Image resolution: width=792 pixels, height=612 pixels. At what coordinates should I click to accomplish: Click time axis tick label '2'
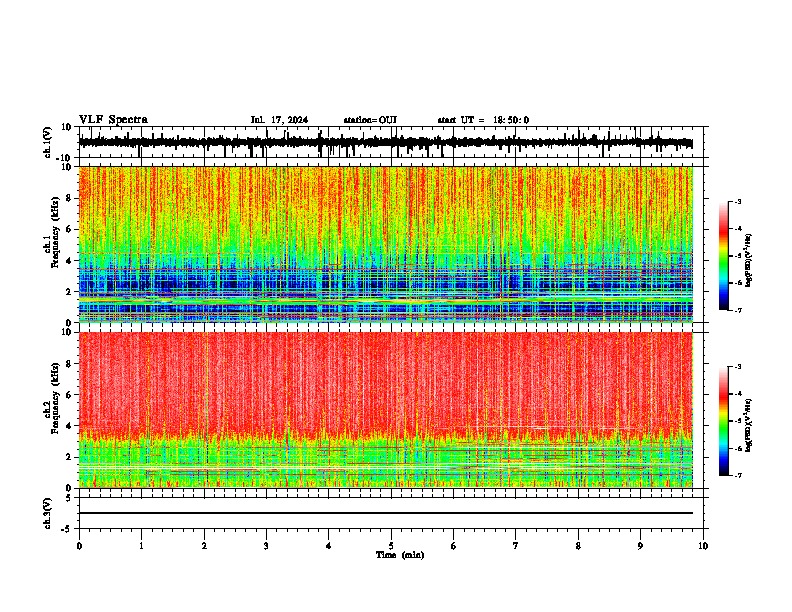204,546
